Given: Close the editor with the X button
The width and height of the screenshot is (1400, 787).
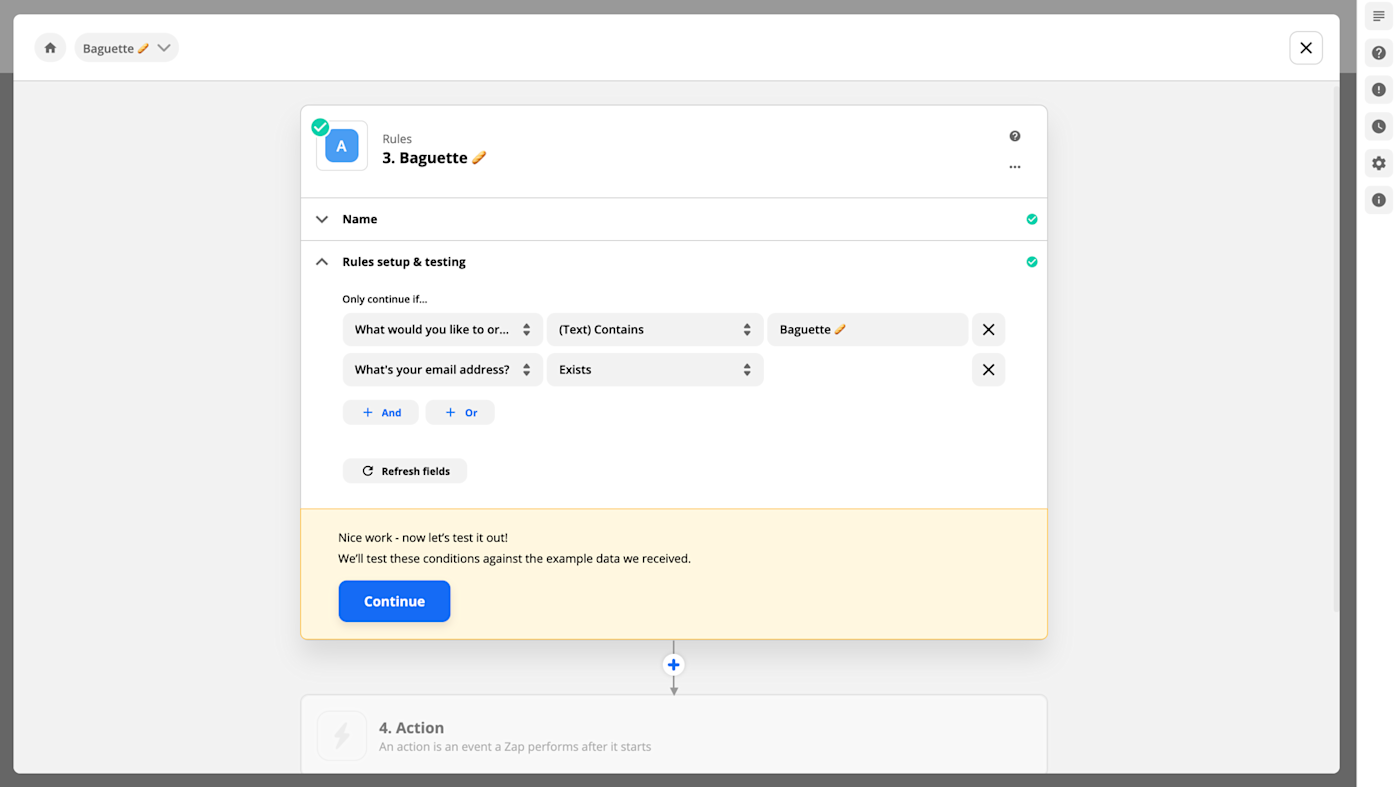Looking at the screenshot, I should [x=1306, y=48].
